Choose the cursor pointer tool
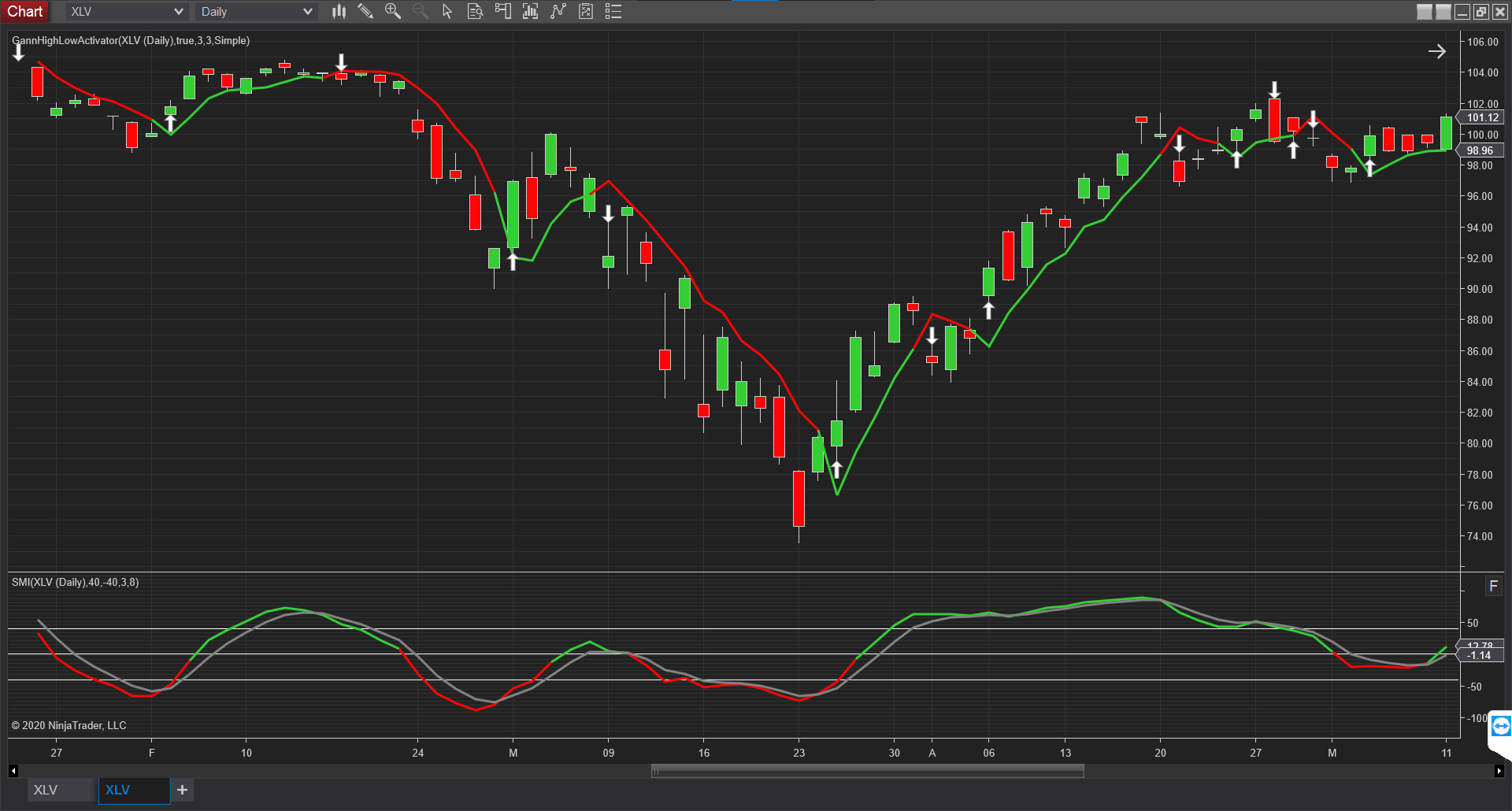 (447, 11)
